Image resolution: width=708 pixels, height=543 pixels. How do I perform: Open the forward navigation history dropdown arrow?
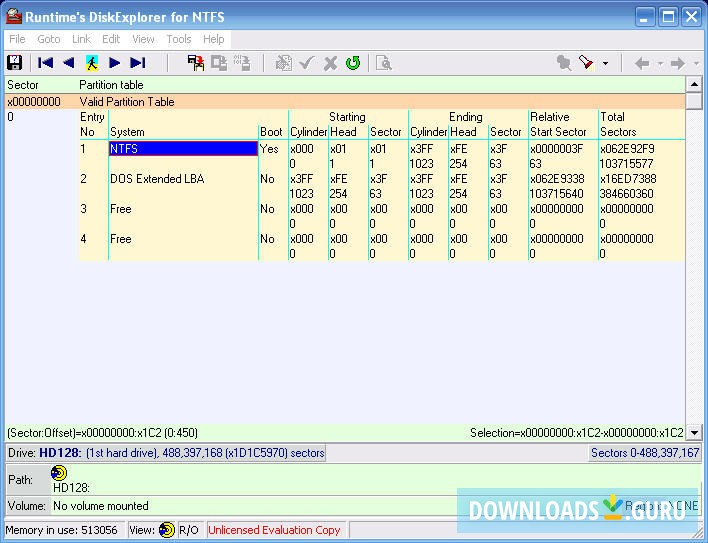point(695,64)
